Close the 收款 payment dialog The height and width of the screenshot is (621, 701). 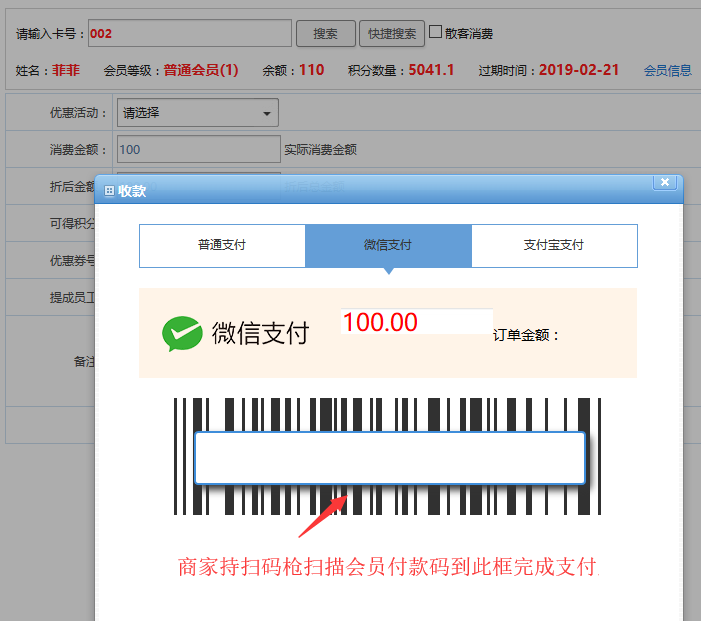click(665, 182)
